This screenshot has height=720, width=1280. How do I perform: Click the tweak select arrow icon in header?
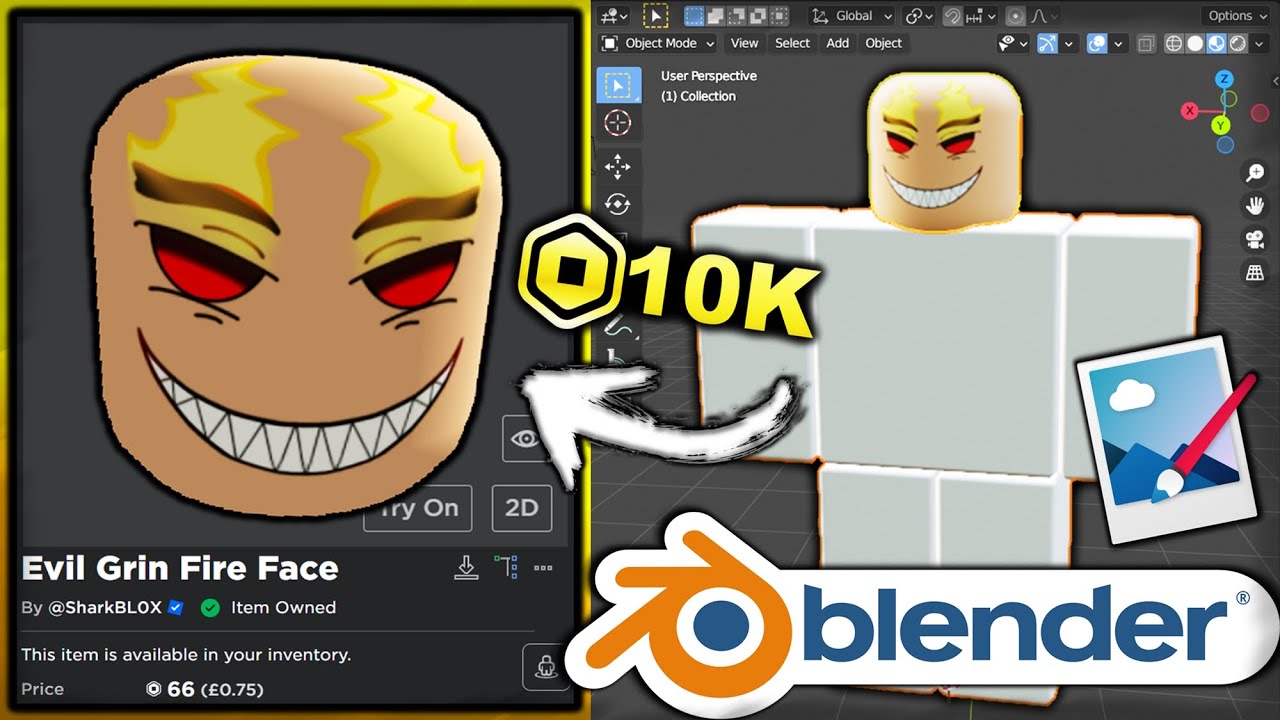655,16
